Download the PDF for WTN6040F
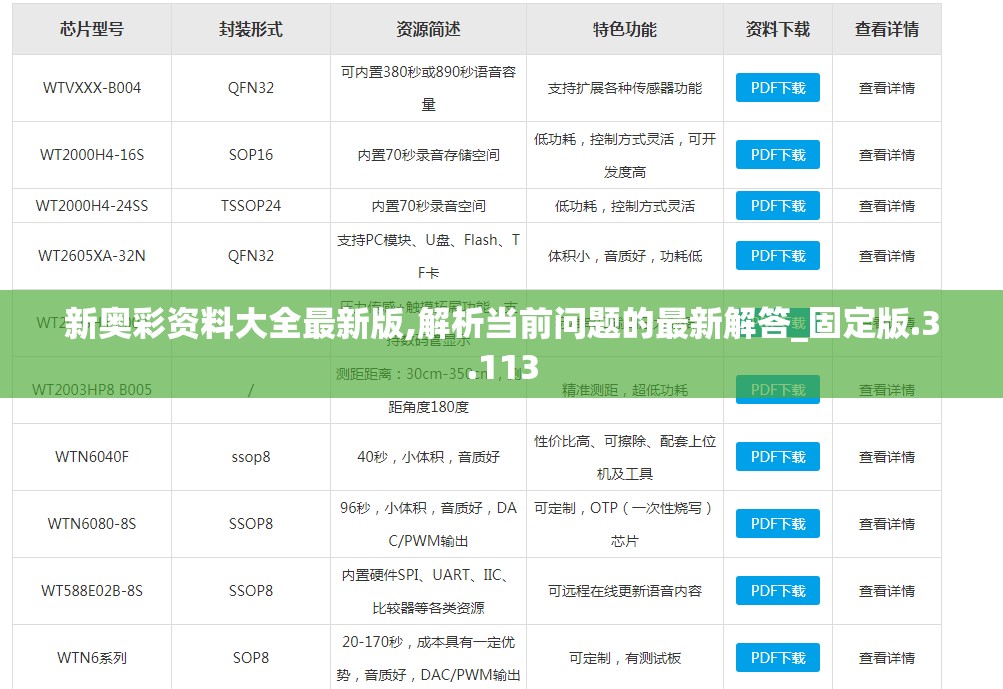The width and height of the screenshot is (1003, 689). 777,457
